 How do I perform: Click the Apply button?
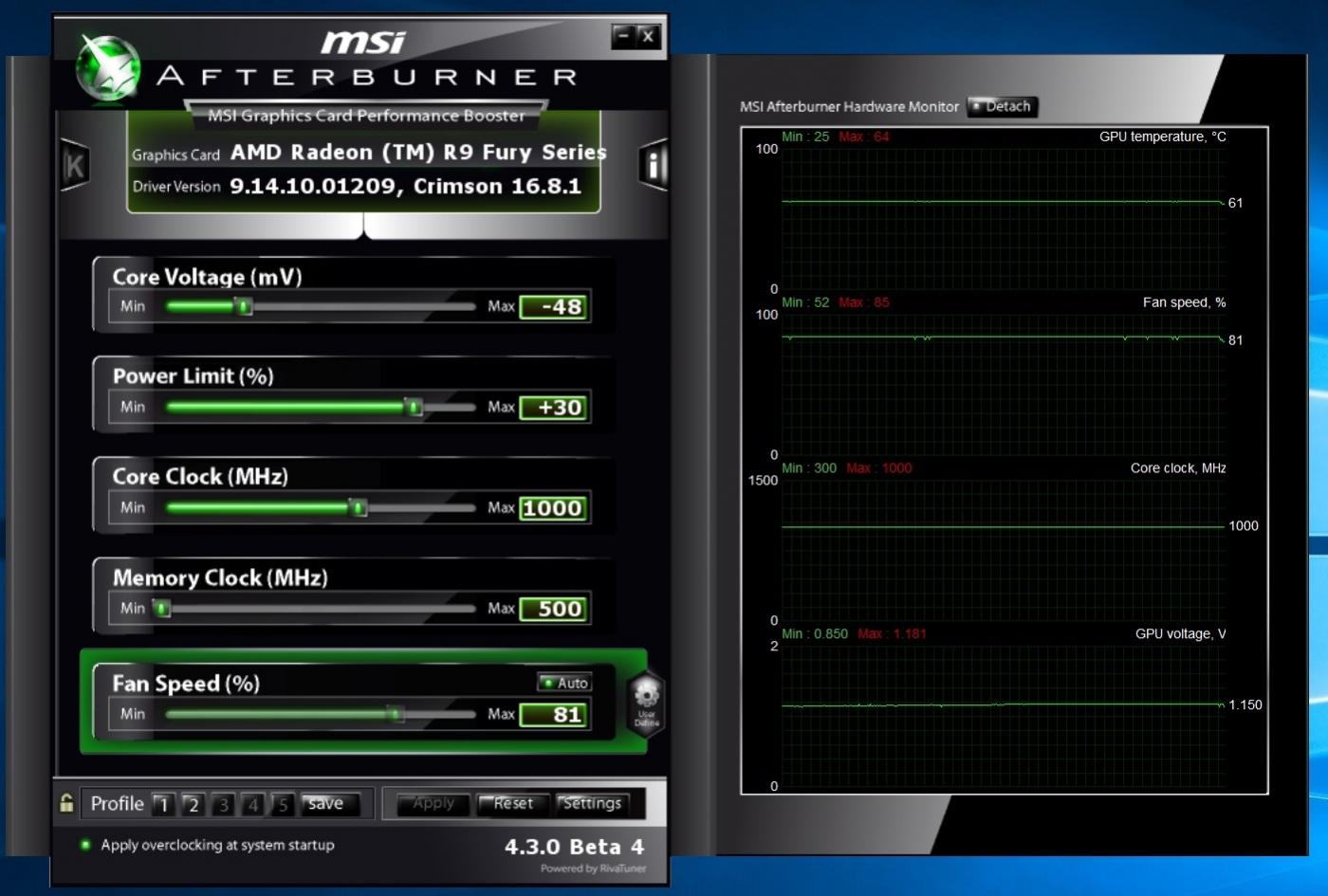click(x=433, y=803)
